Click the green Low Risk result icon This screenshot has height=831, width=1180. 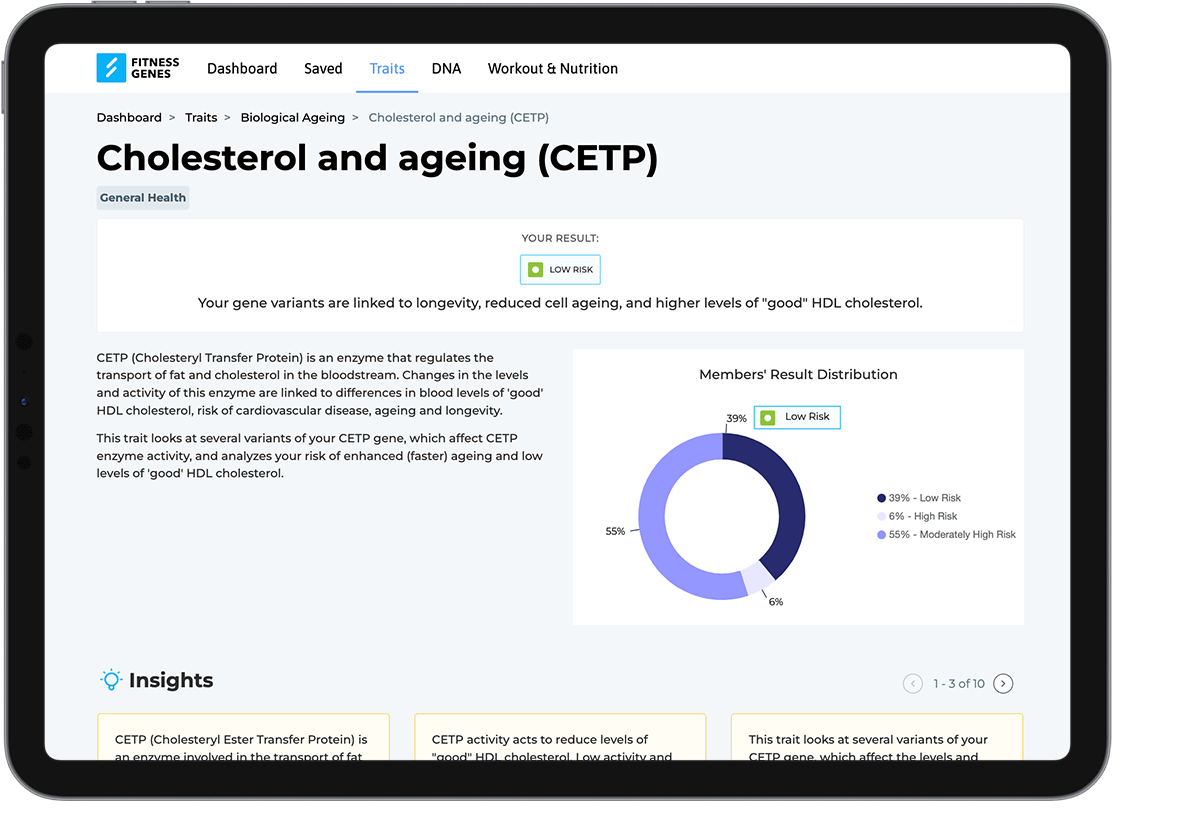(x=535, y=270)
